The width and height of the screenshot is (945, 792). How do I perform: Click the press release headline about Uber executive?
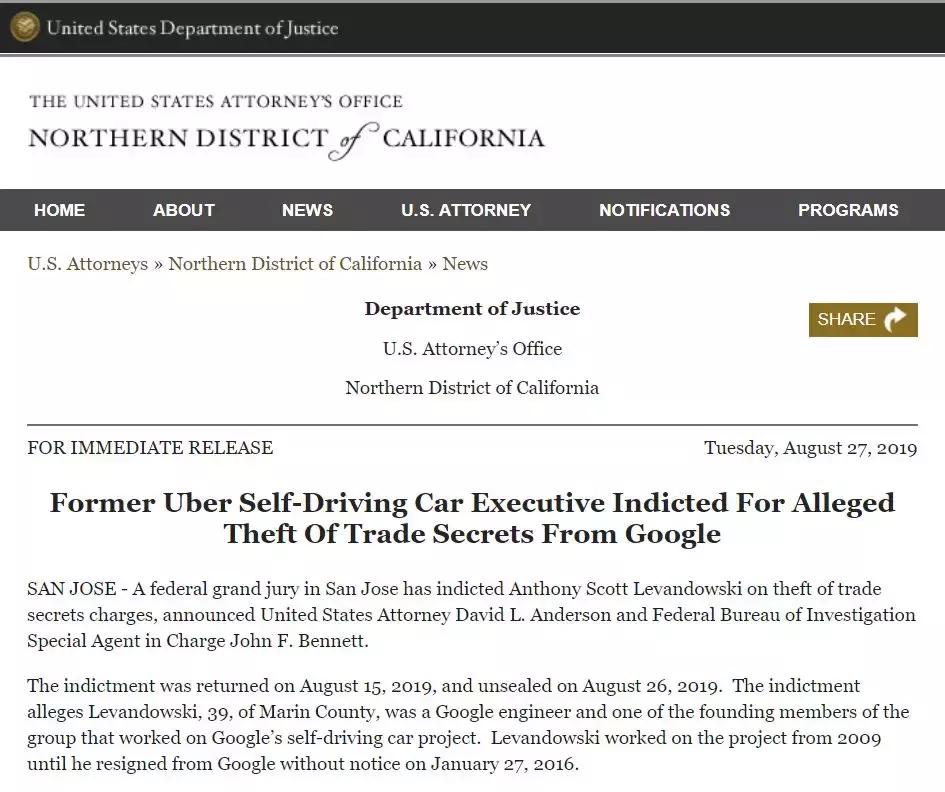click(x=472, y=518)
